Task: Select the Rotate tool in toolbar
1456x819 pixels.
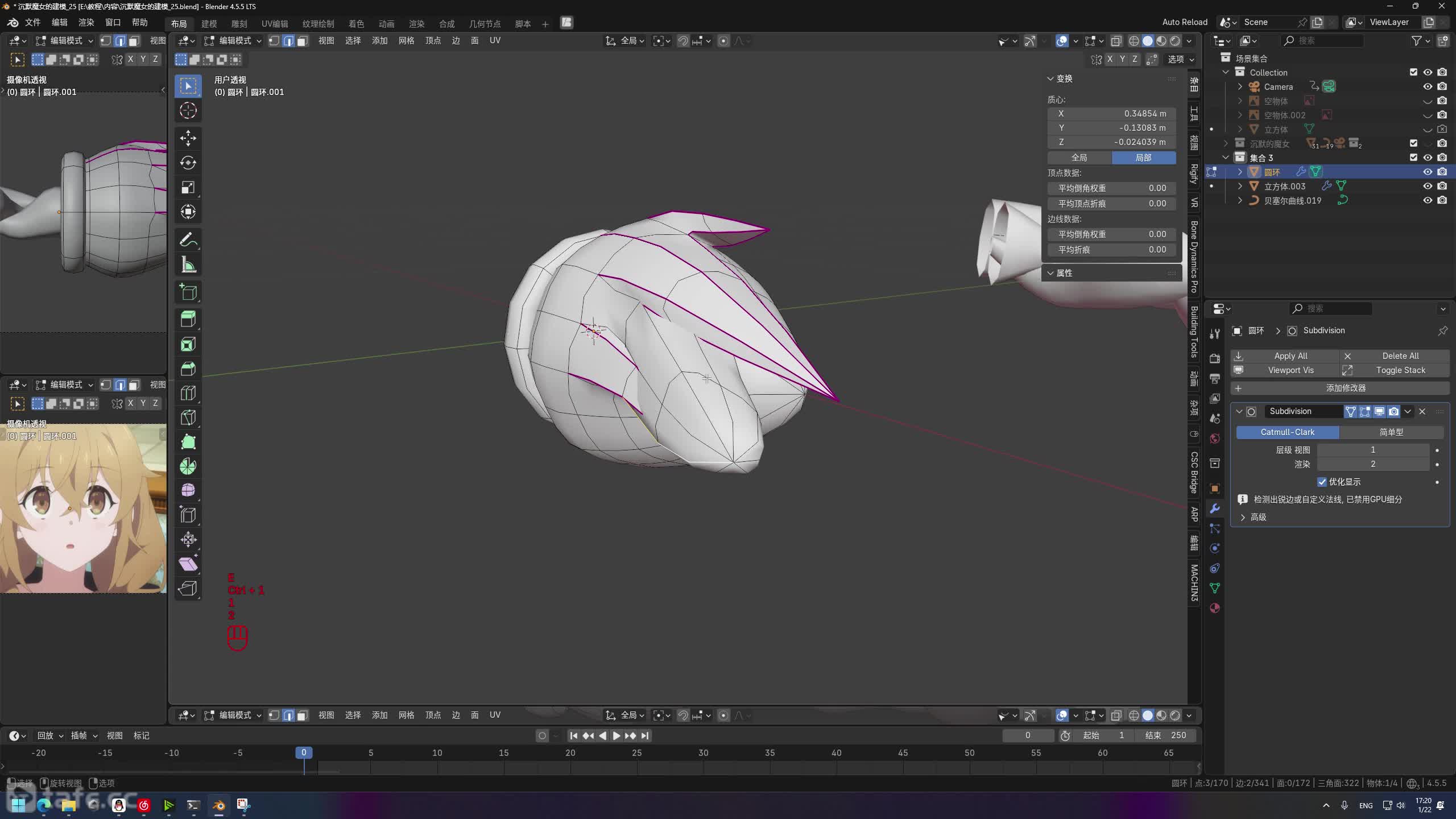Action: [188, 163]
